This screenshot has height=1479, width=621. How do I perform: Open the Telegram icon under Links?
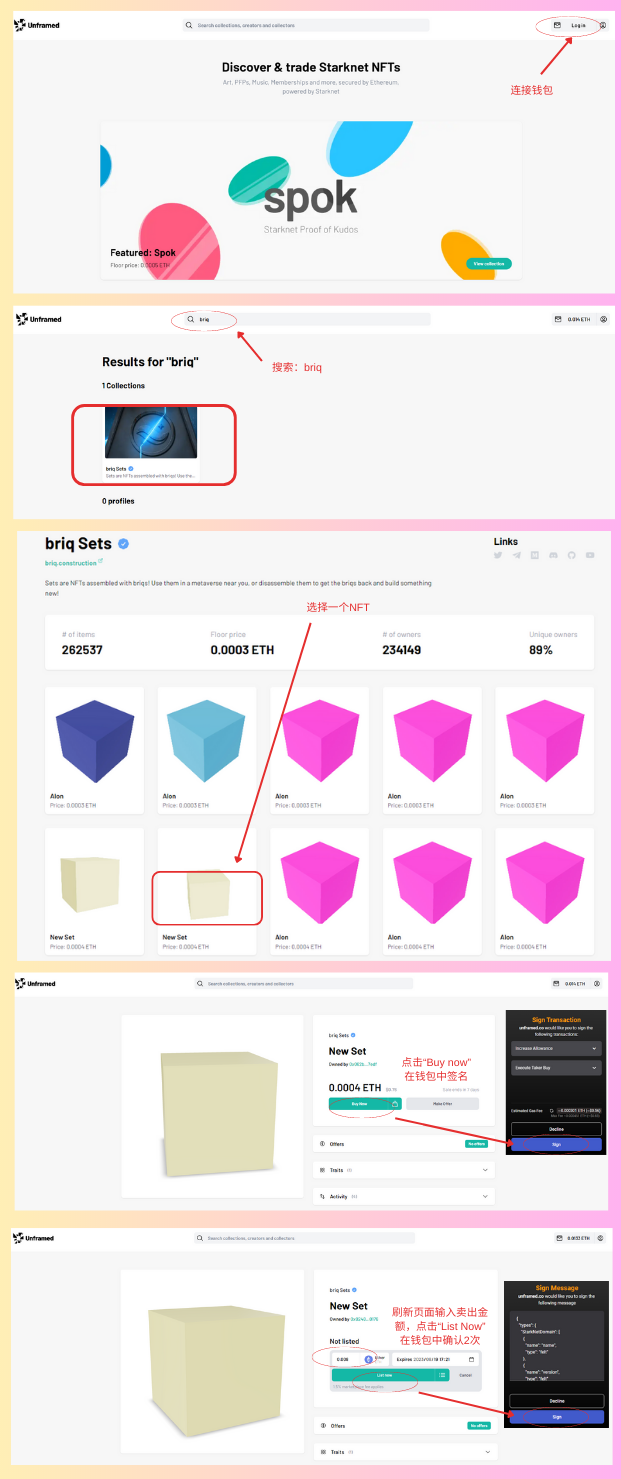point(517,555)
